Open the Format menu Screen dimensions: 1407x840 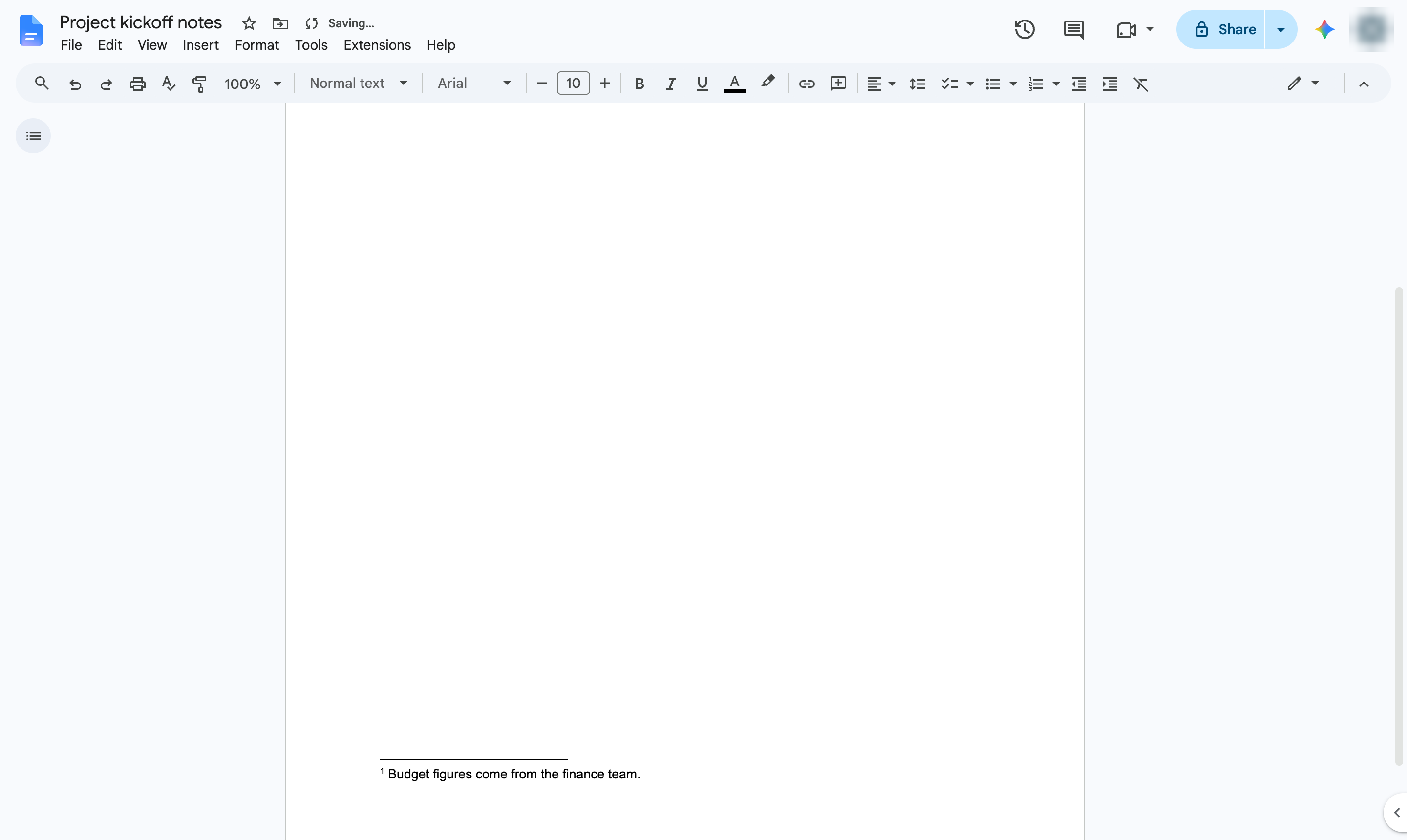[256, 45]
